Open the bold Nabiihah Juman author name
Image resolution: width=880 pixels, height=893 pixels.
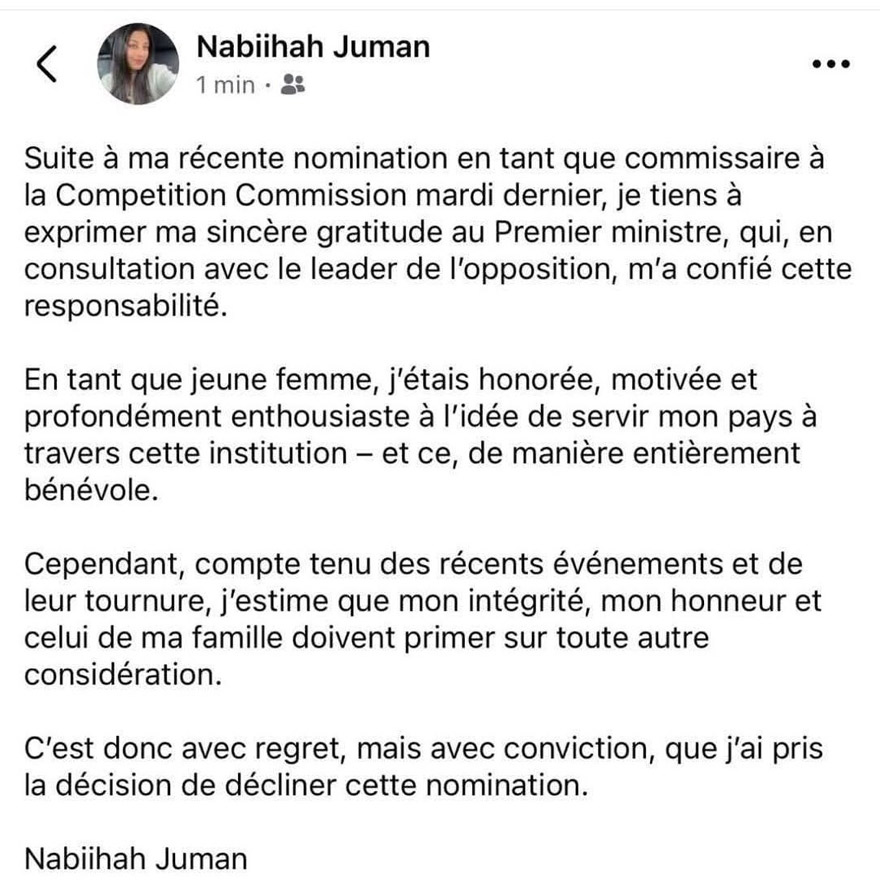click(313, 45)
